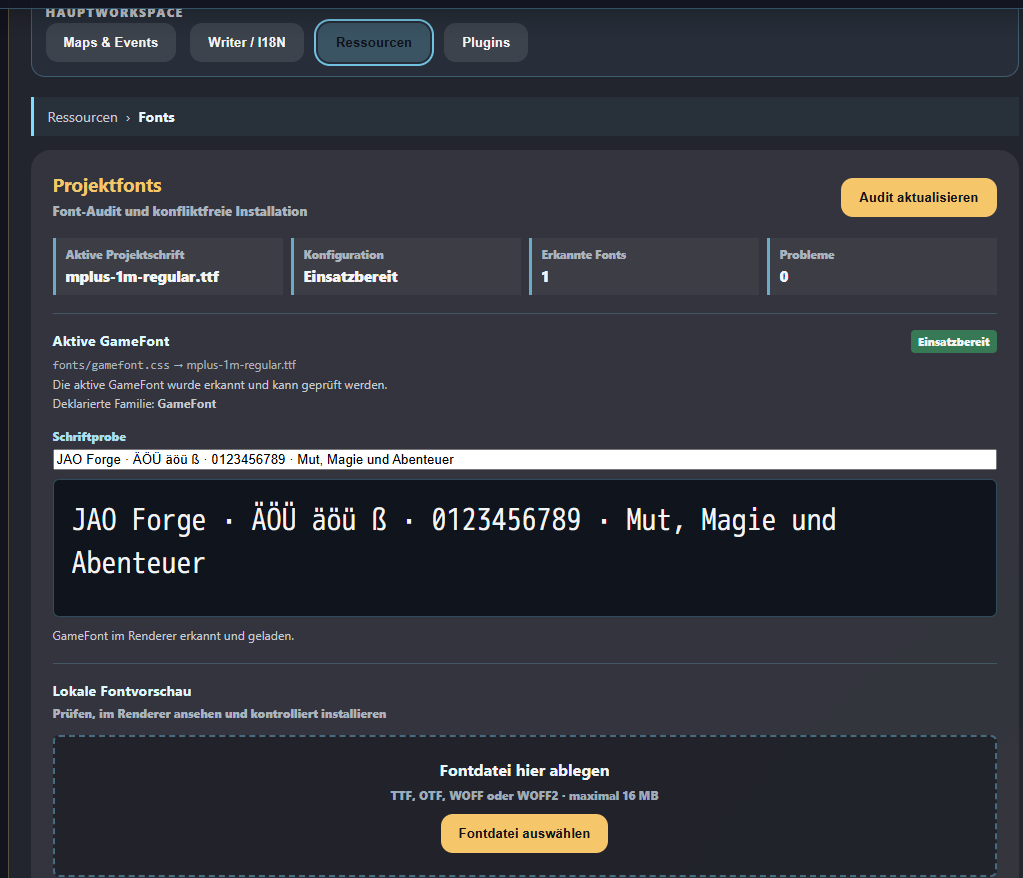Click the font sample preview box
The width and height of the screenshot is (1023, 878).
pos(525,548)
